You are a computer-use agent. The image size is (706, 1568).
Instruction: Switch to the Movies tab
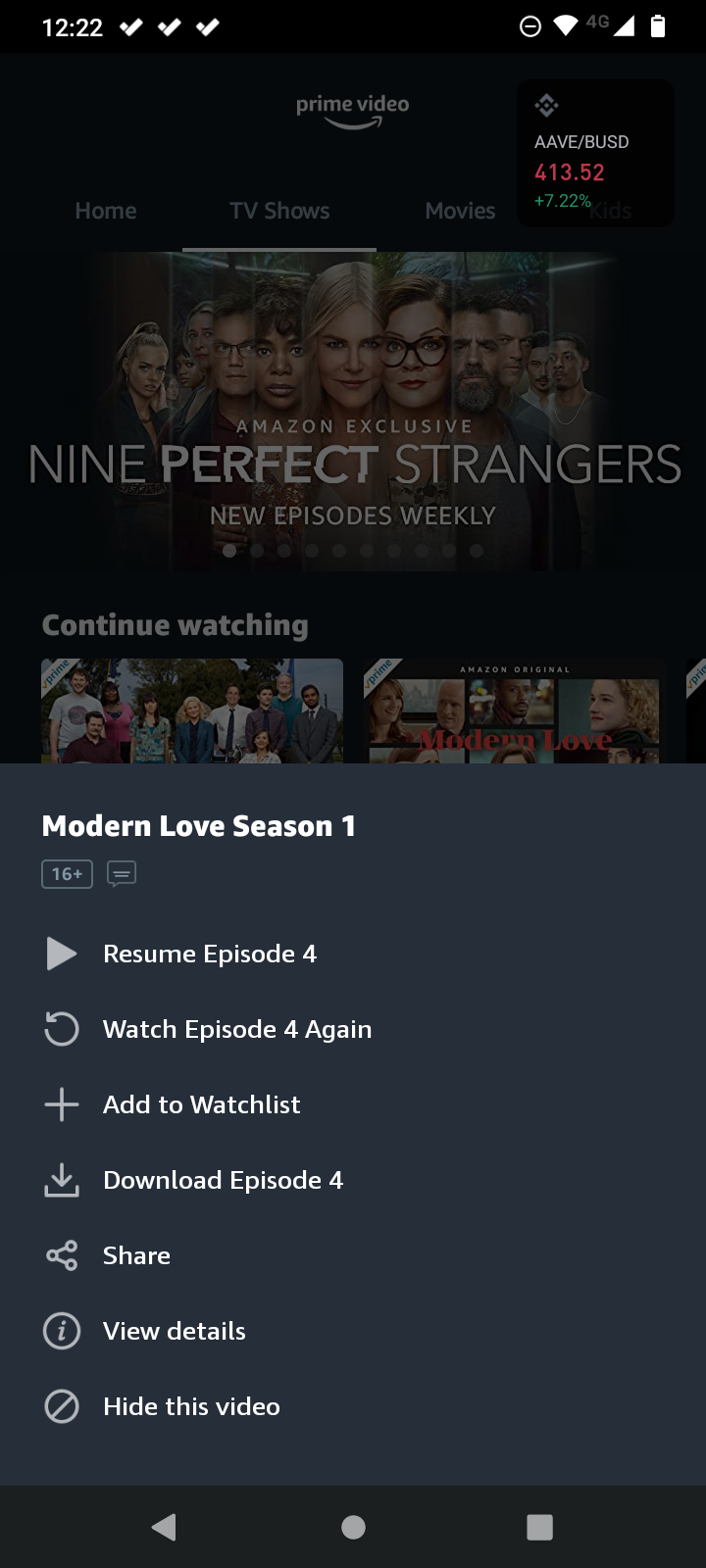(460, 211)
